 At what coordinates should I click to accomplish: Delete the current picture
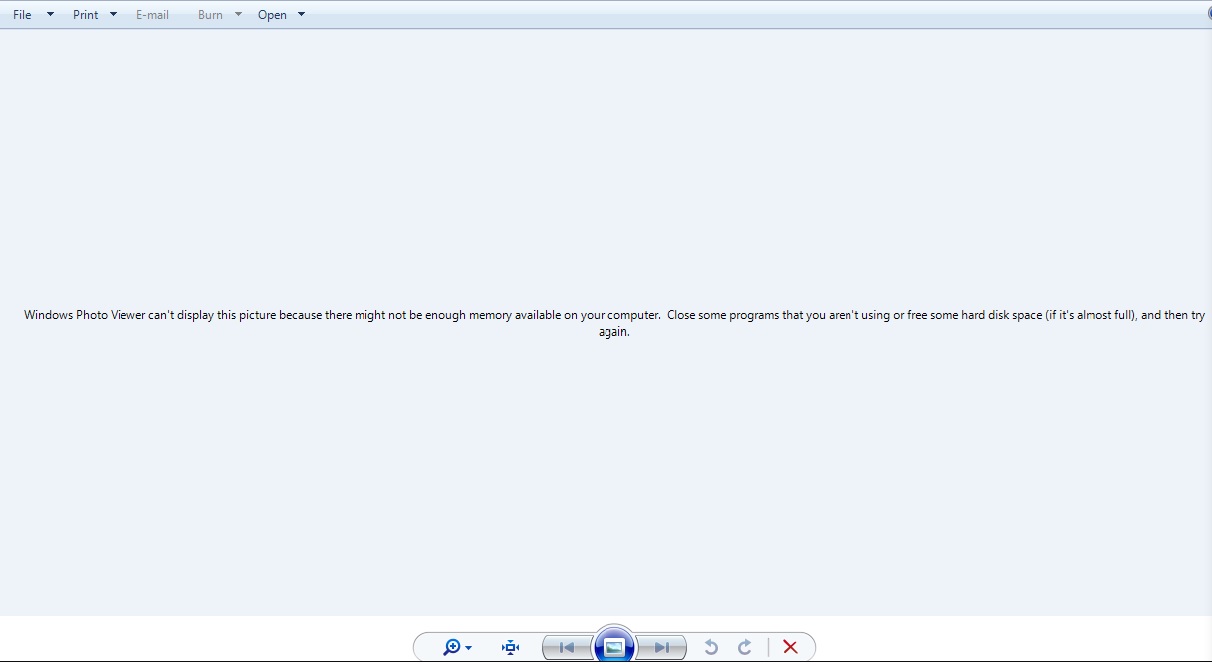tap(790, 647)
